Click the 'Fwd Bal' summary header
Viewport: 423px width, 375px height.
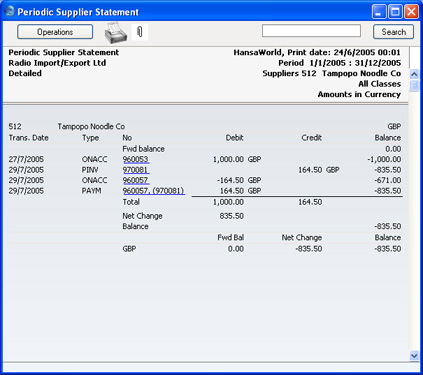[231, 238]
